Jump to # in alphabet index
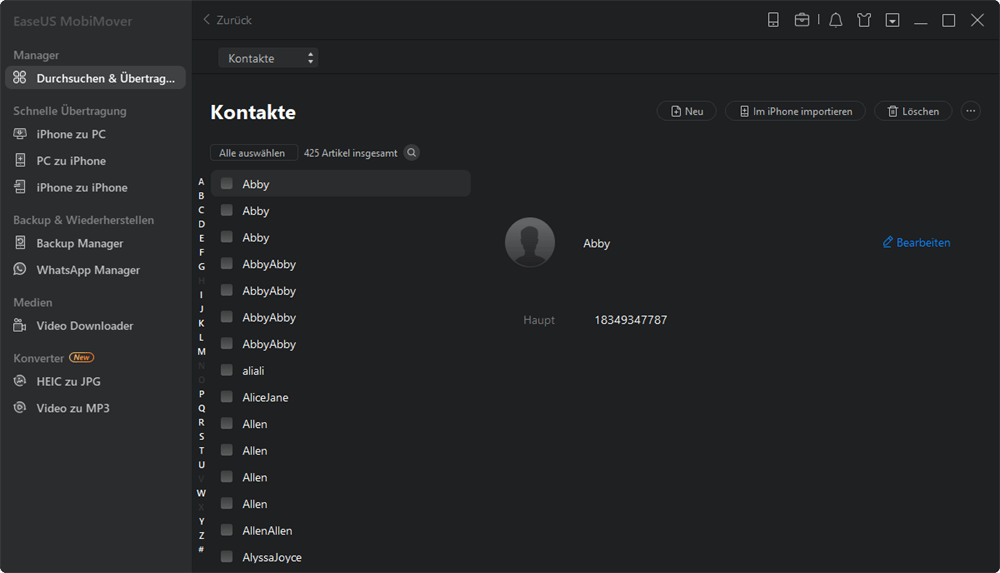Viewport: 1000px width, 573px height. tap(201, 549)
